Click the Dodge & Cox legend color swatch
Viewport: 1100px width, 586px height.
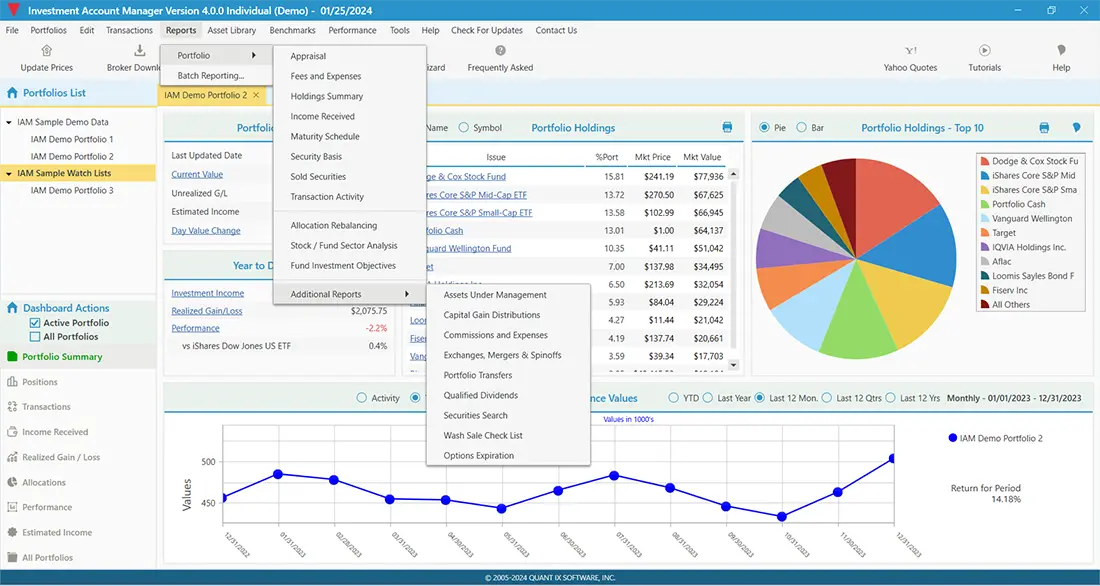pos(984,161)
